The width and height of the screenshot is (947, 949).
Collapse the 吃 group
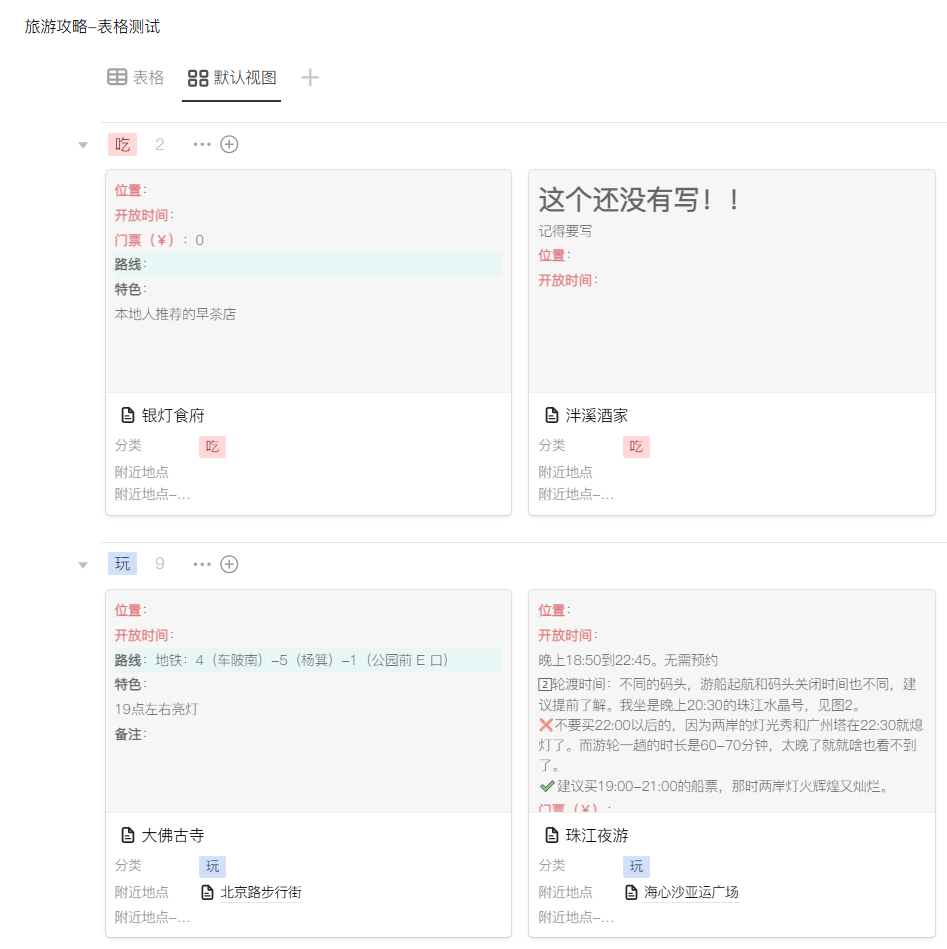(x=84, y=145)
